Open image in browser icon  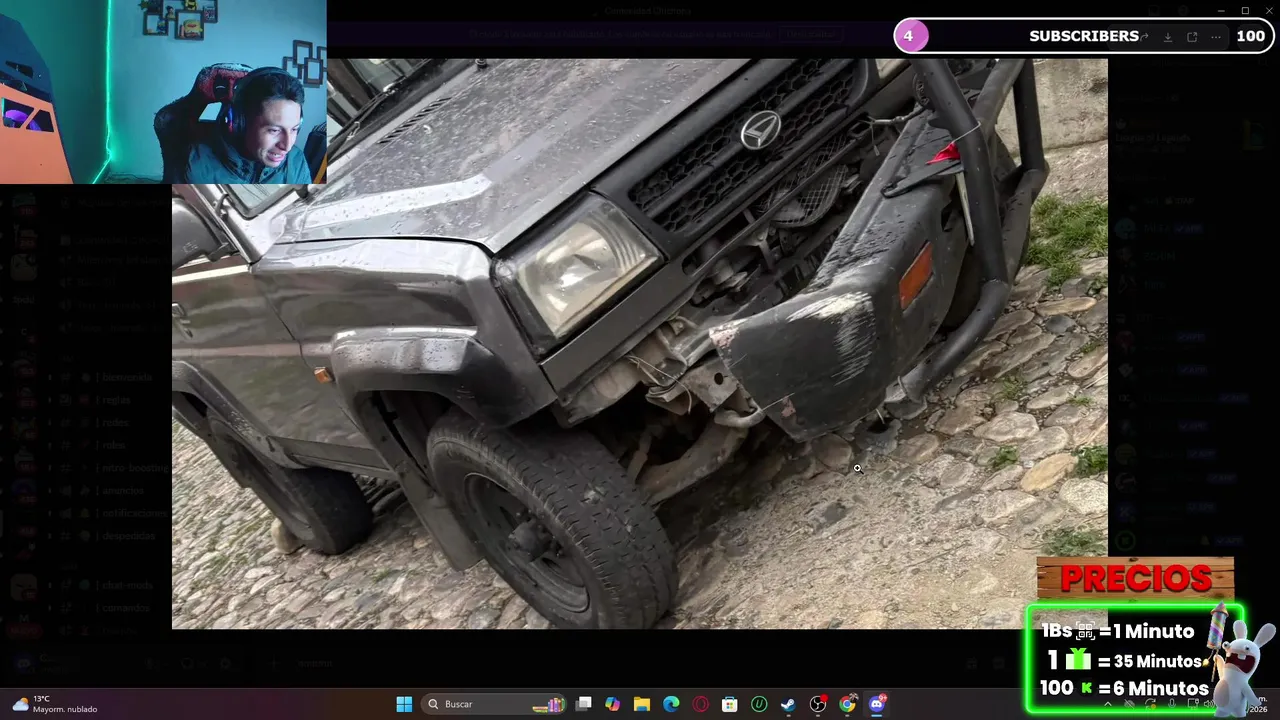pos(1192,37)
